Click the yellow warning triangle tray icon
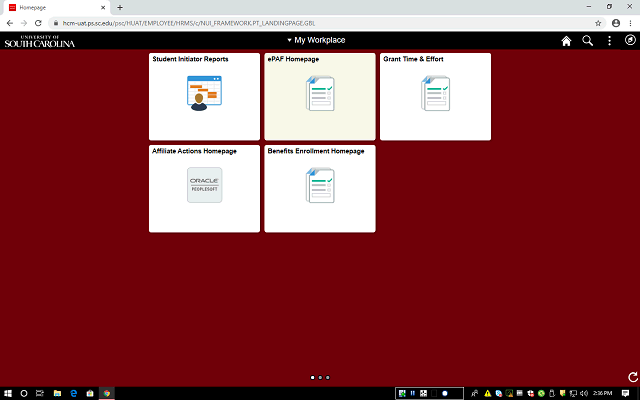This screenshot has width=640, height=400. coord(487,393)
